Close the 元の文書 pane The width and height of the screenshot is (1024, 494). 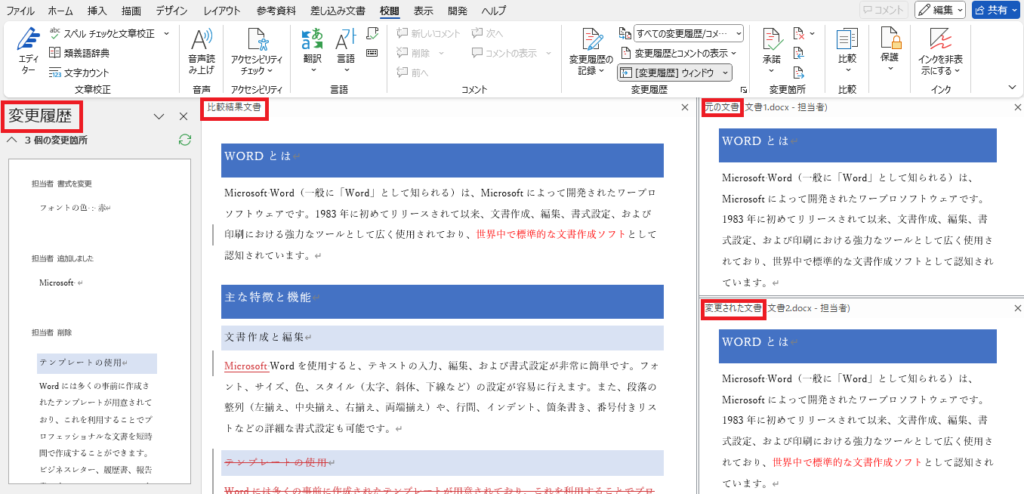point(1017,108)
